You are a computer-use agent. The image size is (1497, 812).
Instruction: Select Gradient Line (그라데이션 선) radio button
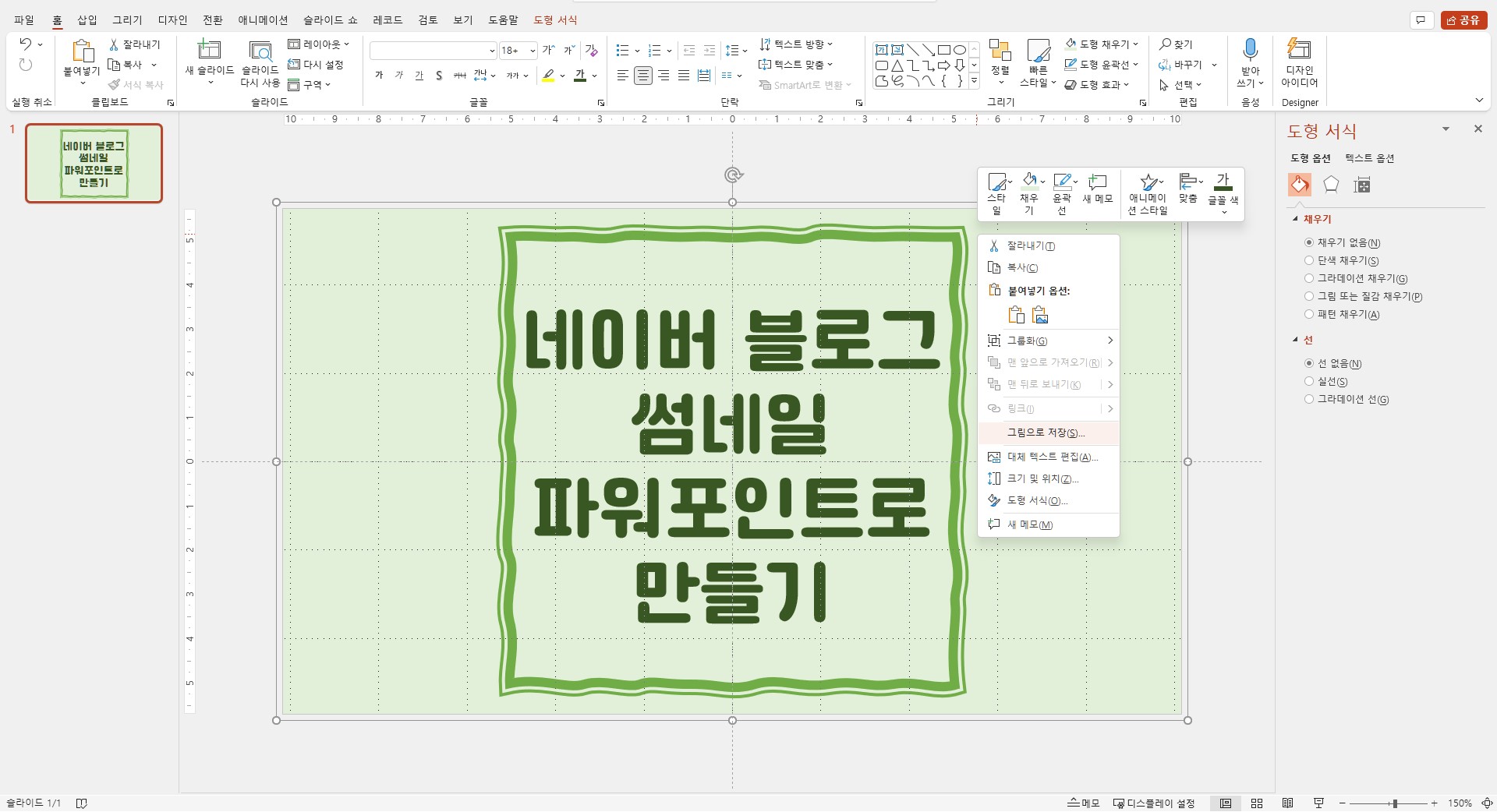1309,399
